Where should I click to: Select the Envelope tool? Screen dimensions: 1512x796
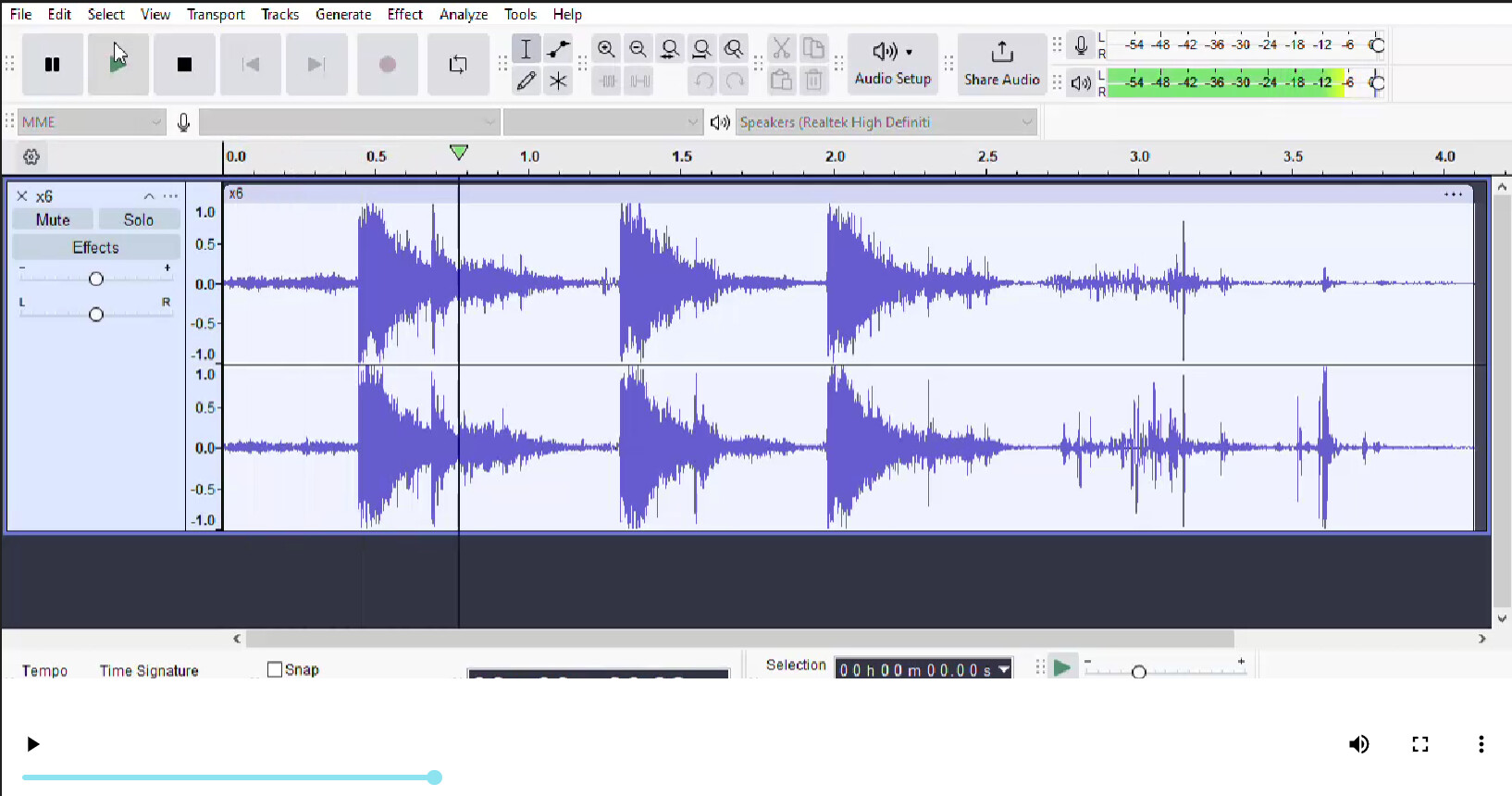[558, 49]
